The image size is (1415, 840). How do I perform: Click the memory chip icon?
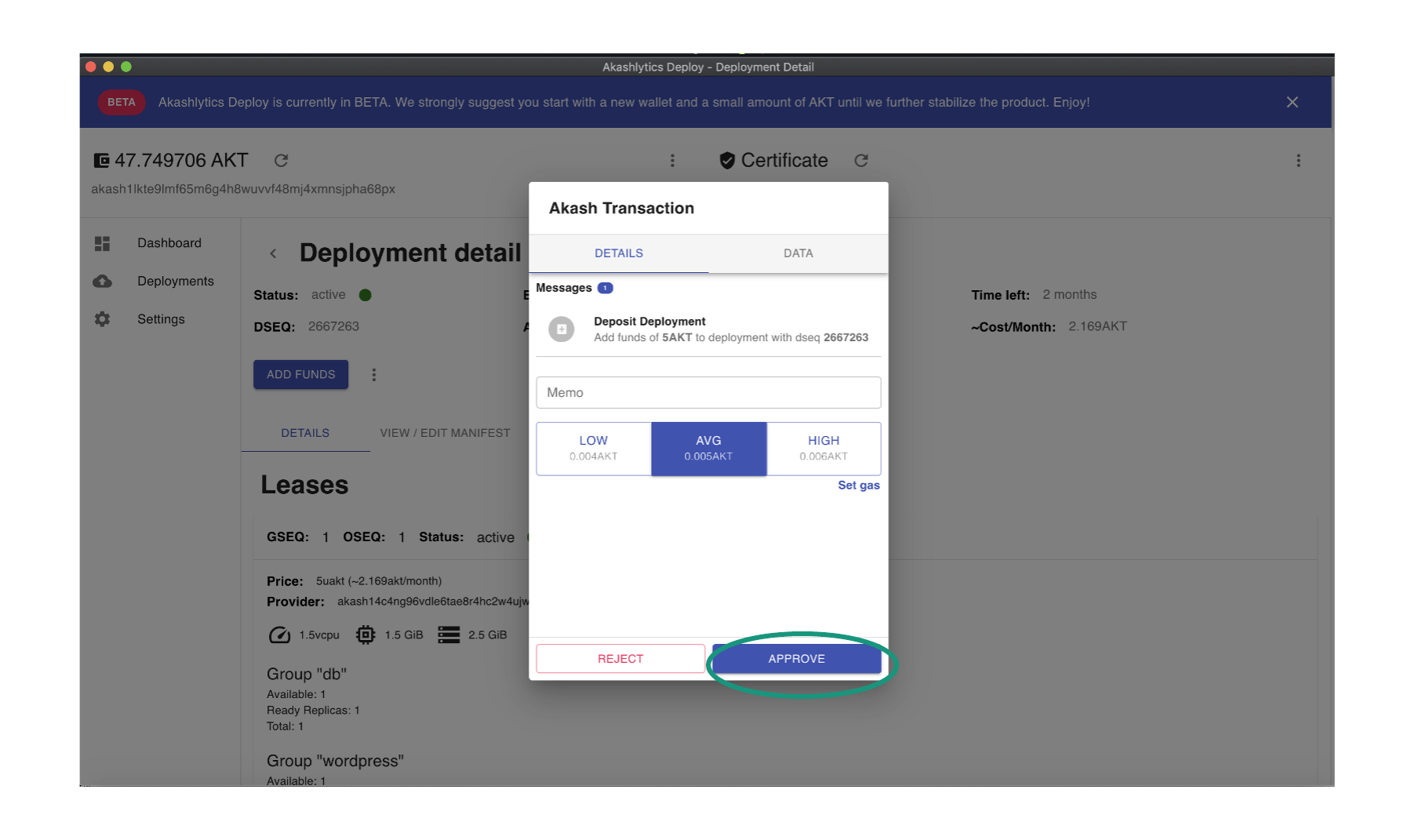point(366,635)
